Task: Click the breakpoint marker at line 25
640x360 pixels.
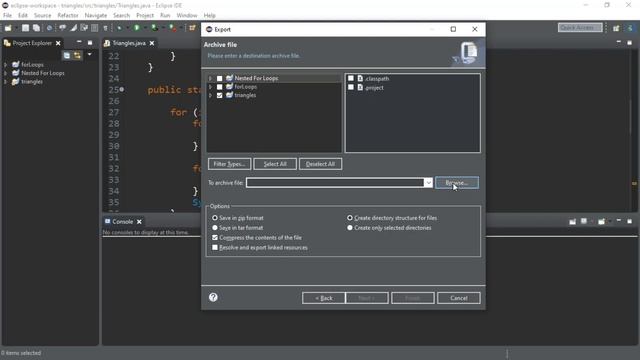Action: (122, 89)
